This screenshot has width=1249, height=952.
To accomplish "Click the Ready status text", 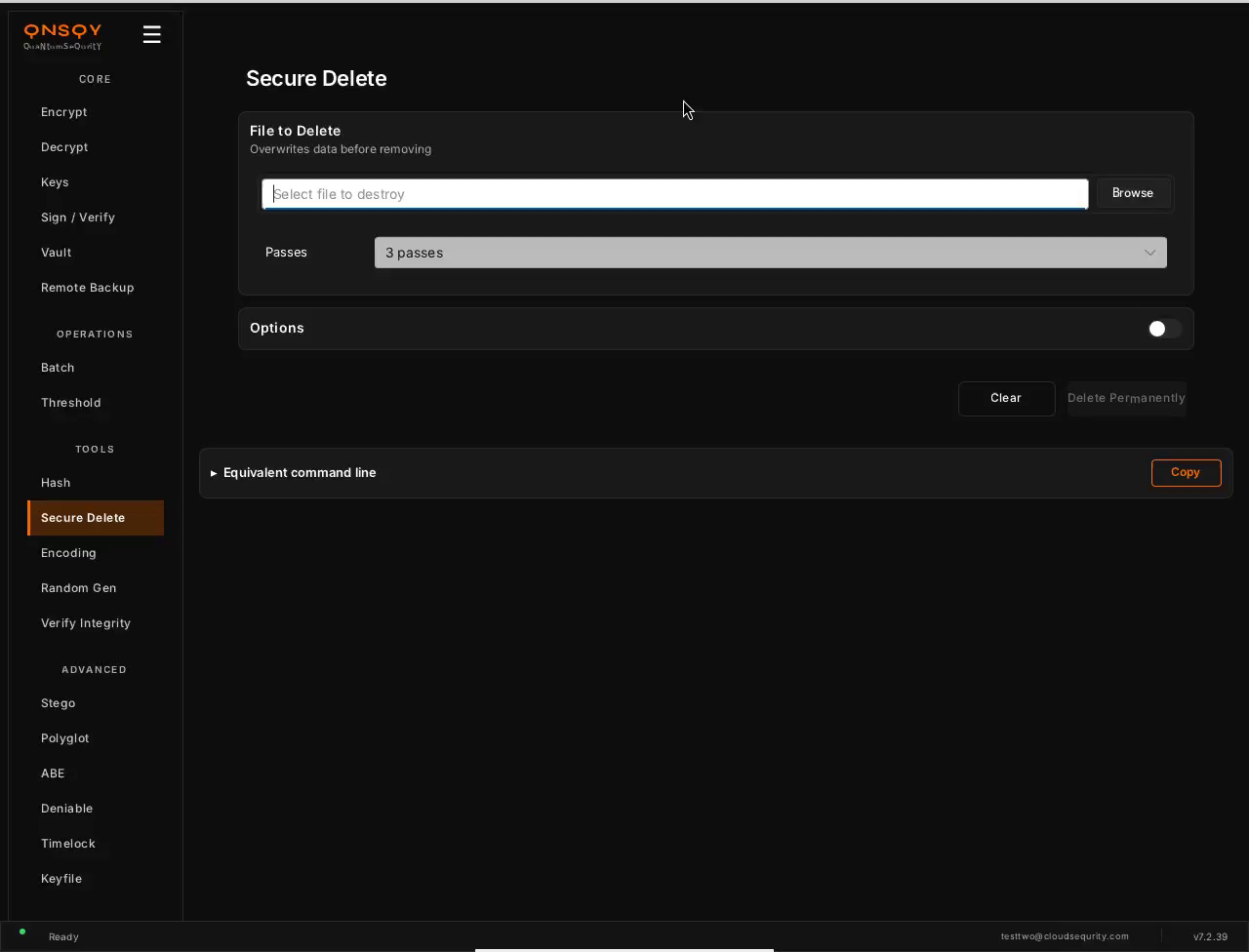I will click(x=63, y=936).
